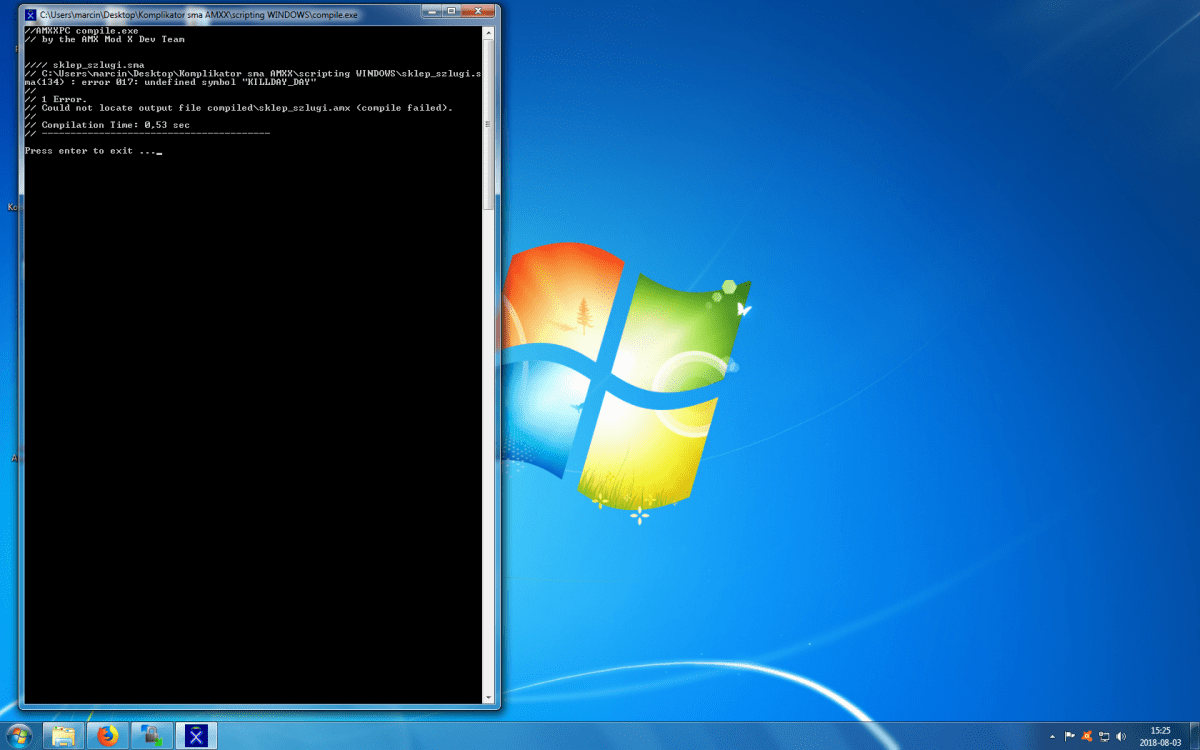This screenshot has width=1200, height=750.
Task: Open Windows Explorer from the taskbar
Action: 64,736
